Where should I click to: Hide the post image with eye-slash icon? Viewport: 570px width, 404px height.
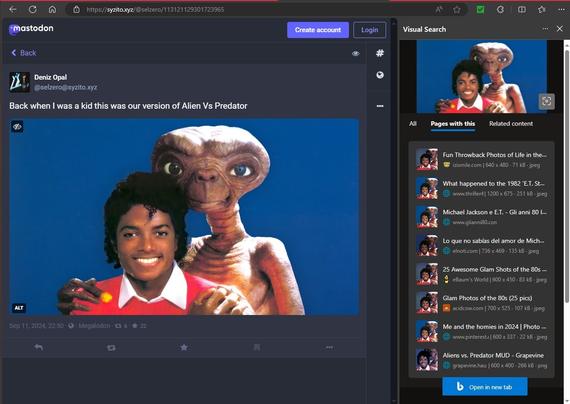tap(17, 127)
